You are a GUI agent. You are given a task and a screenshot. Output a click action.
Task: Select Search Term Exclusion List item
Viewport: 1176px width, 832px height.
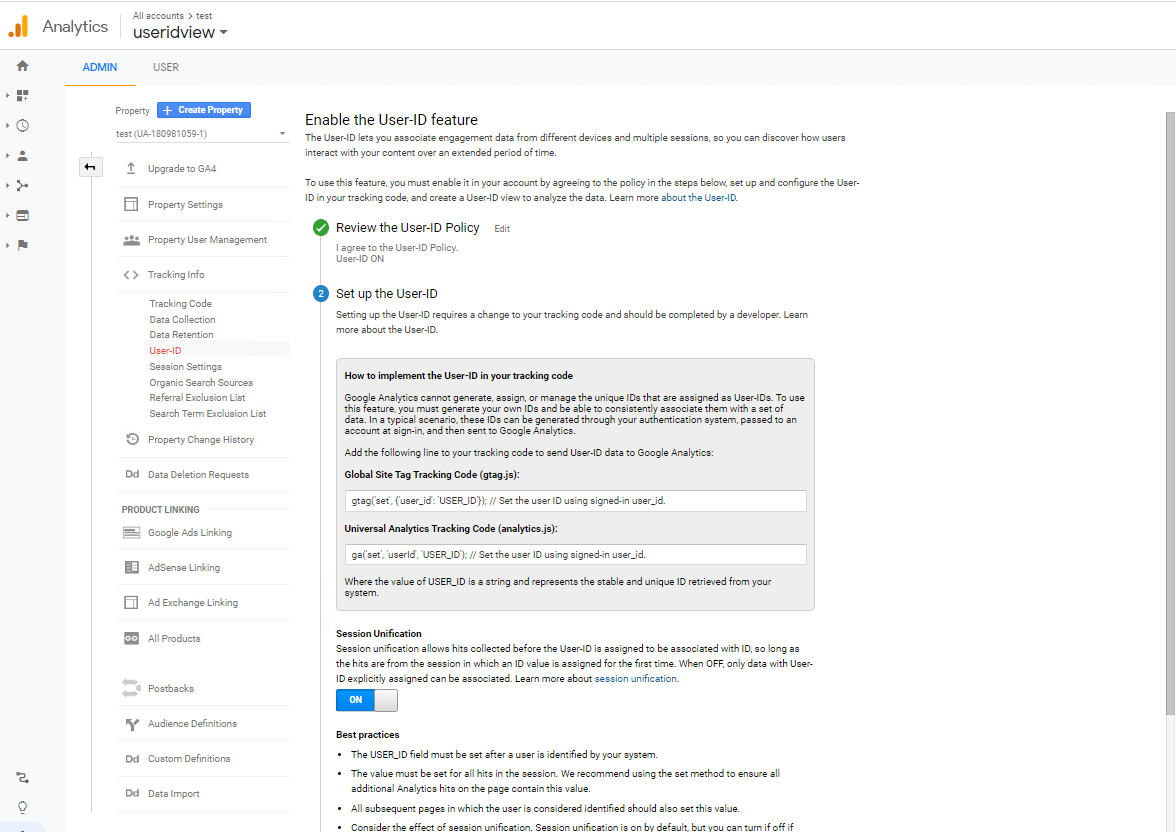tap(208, 413)
